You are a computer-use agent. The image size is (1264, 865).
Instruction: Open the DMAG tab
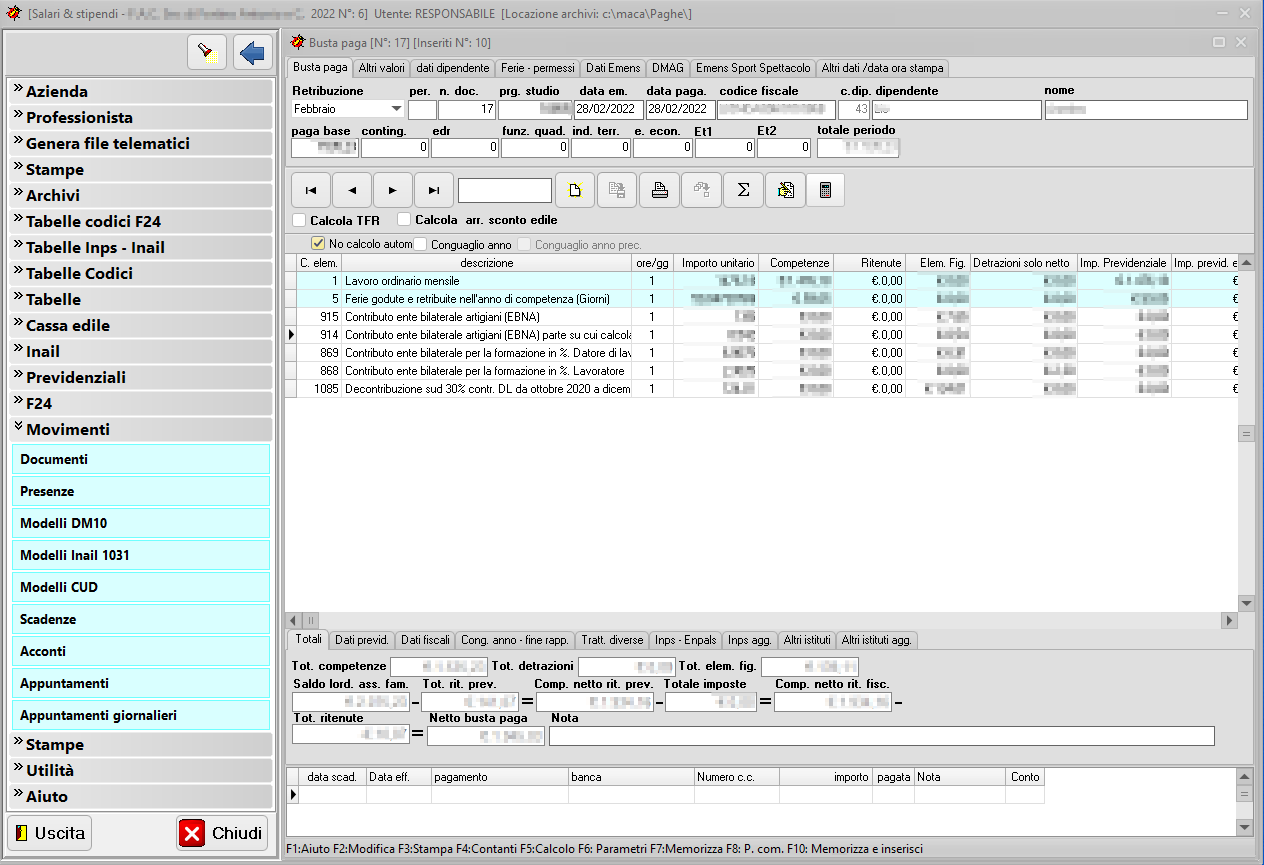pyautogui.click(x=668, y=68)
